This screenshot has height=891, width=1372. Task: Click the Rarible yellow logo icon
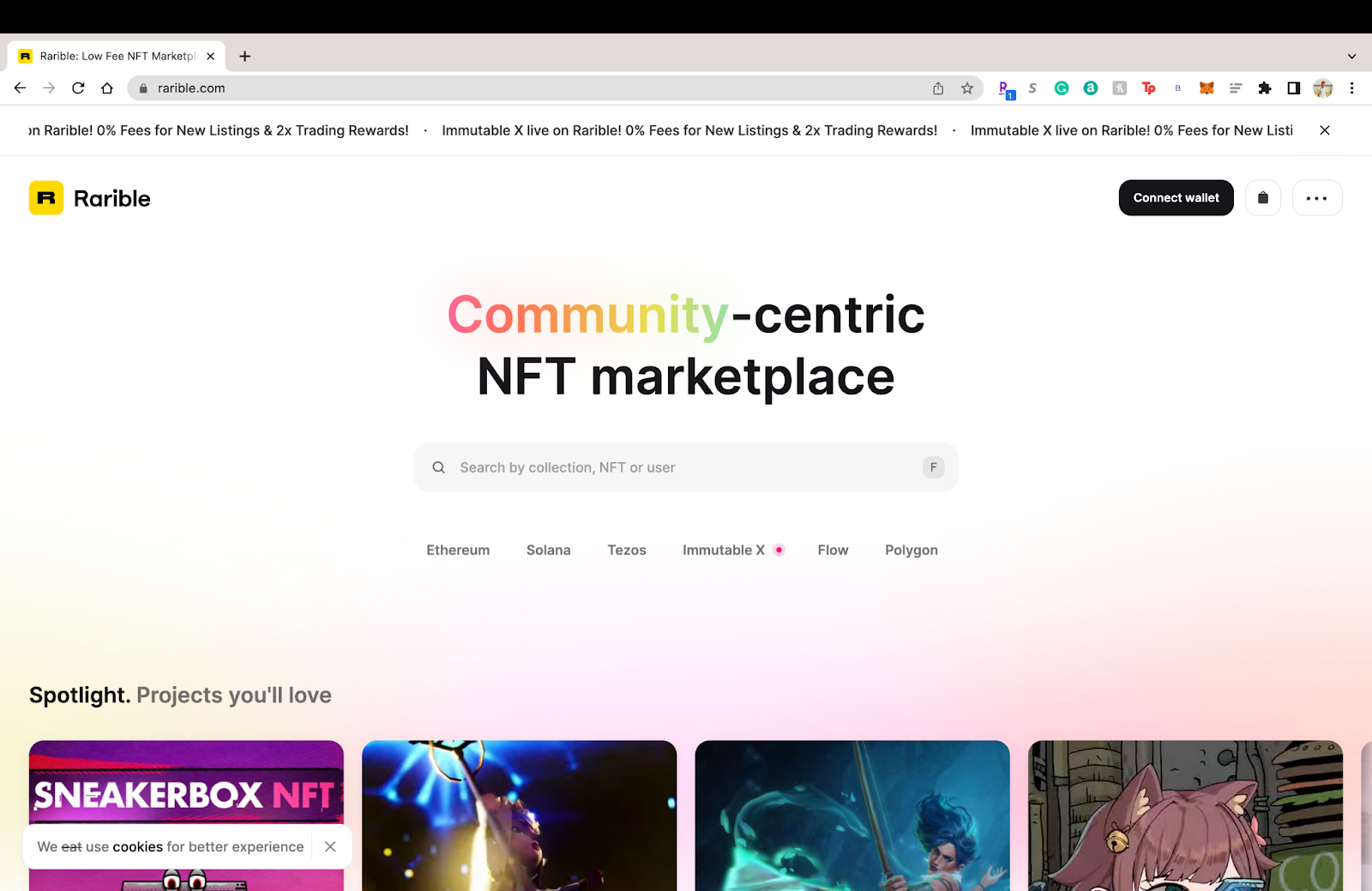[46, 198]
